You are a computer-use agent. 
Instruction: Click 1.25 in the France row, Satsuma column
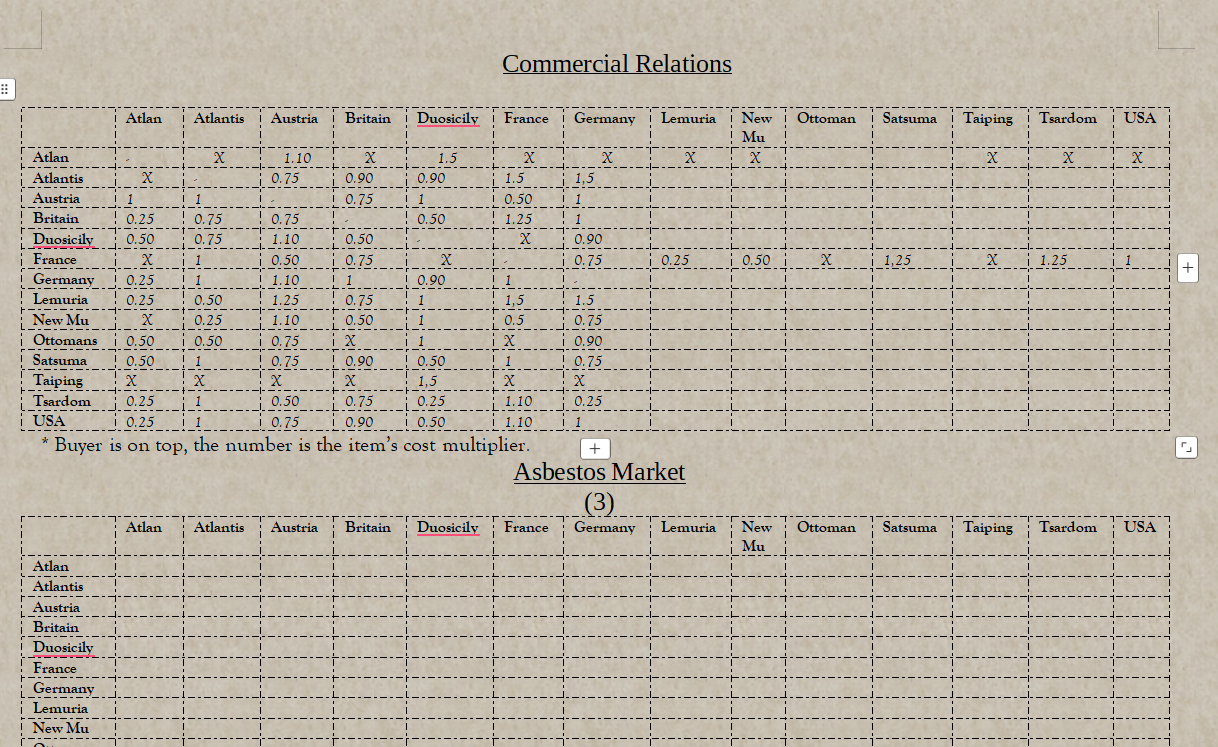(897, 260)
